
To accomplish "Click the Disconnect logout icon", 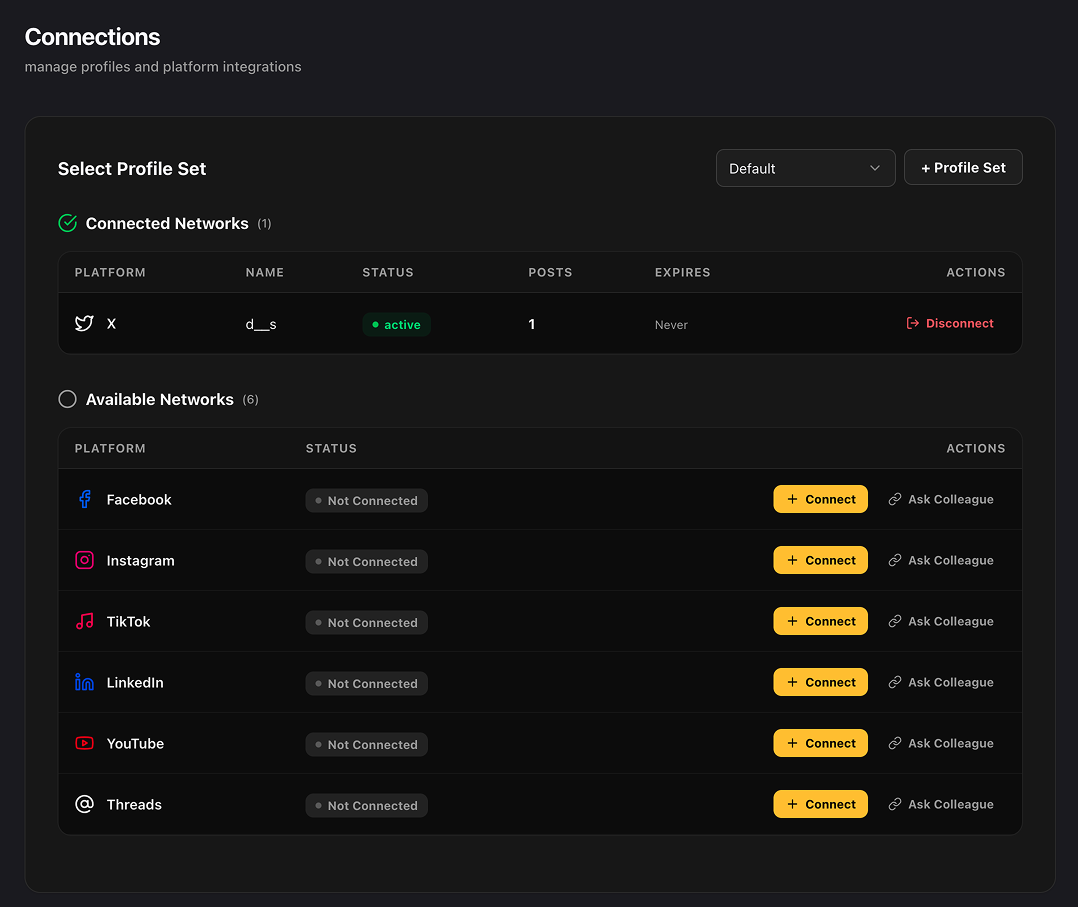I will tap(911, 323).
